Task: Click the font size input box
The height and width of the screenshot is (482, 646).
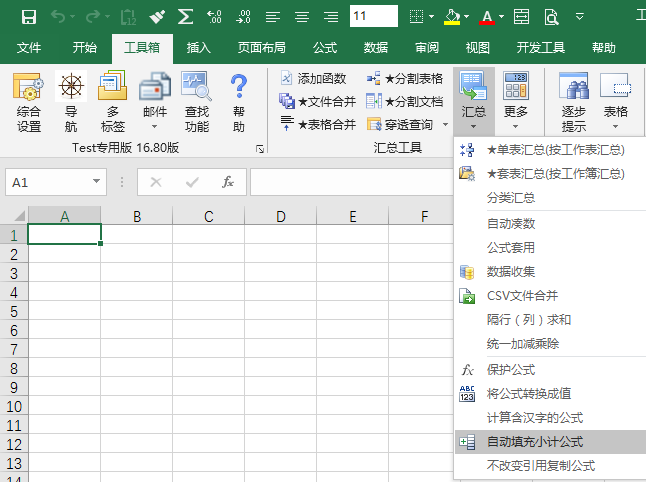Action: pyautogui.click(x=373, y=16)
